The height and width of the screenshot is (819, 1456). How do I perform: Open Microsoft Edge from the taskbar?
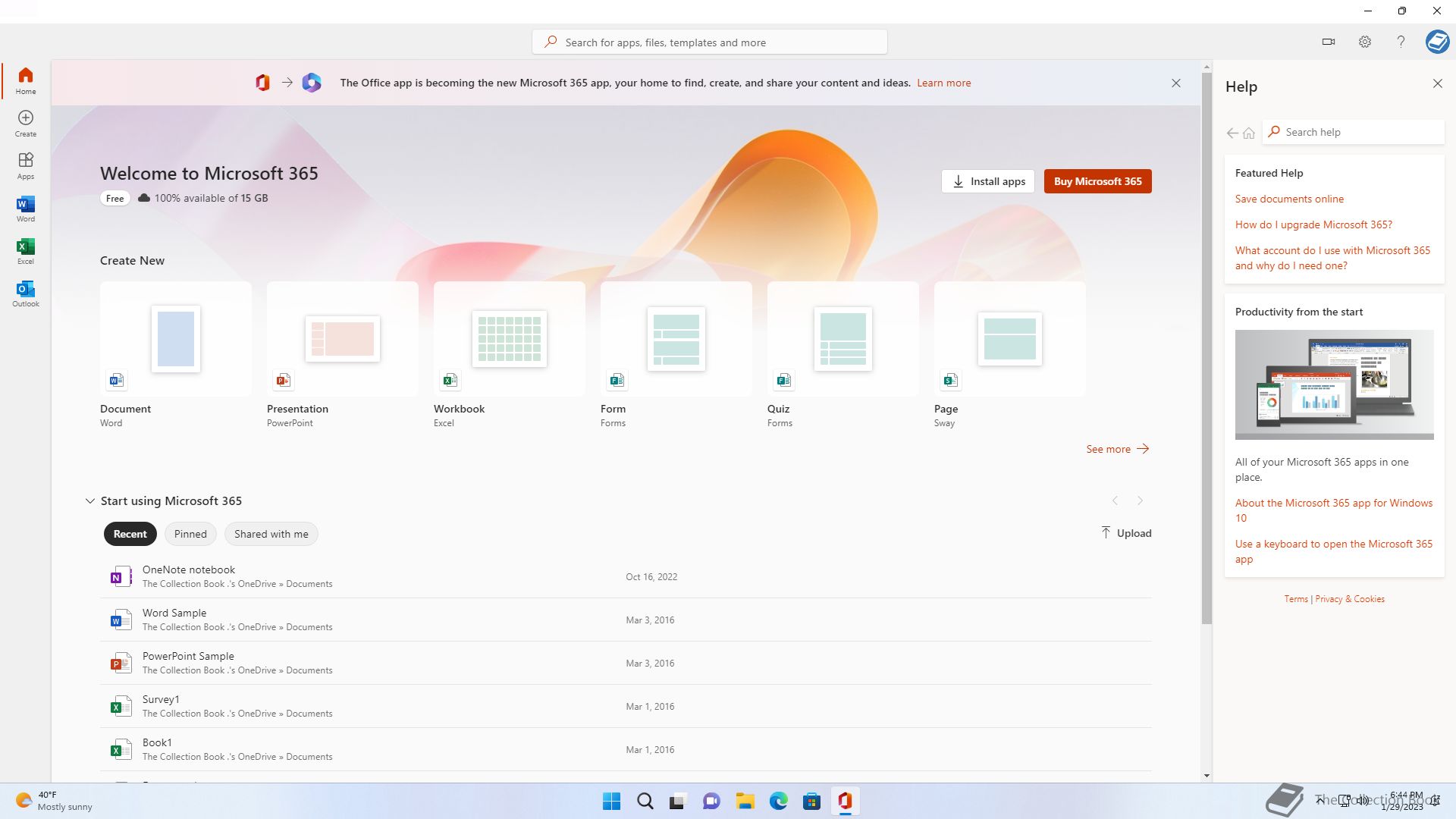click(779, 801)
